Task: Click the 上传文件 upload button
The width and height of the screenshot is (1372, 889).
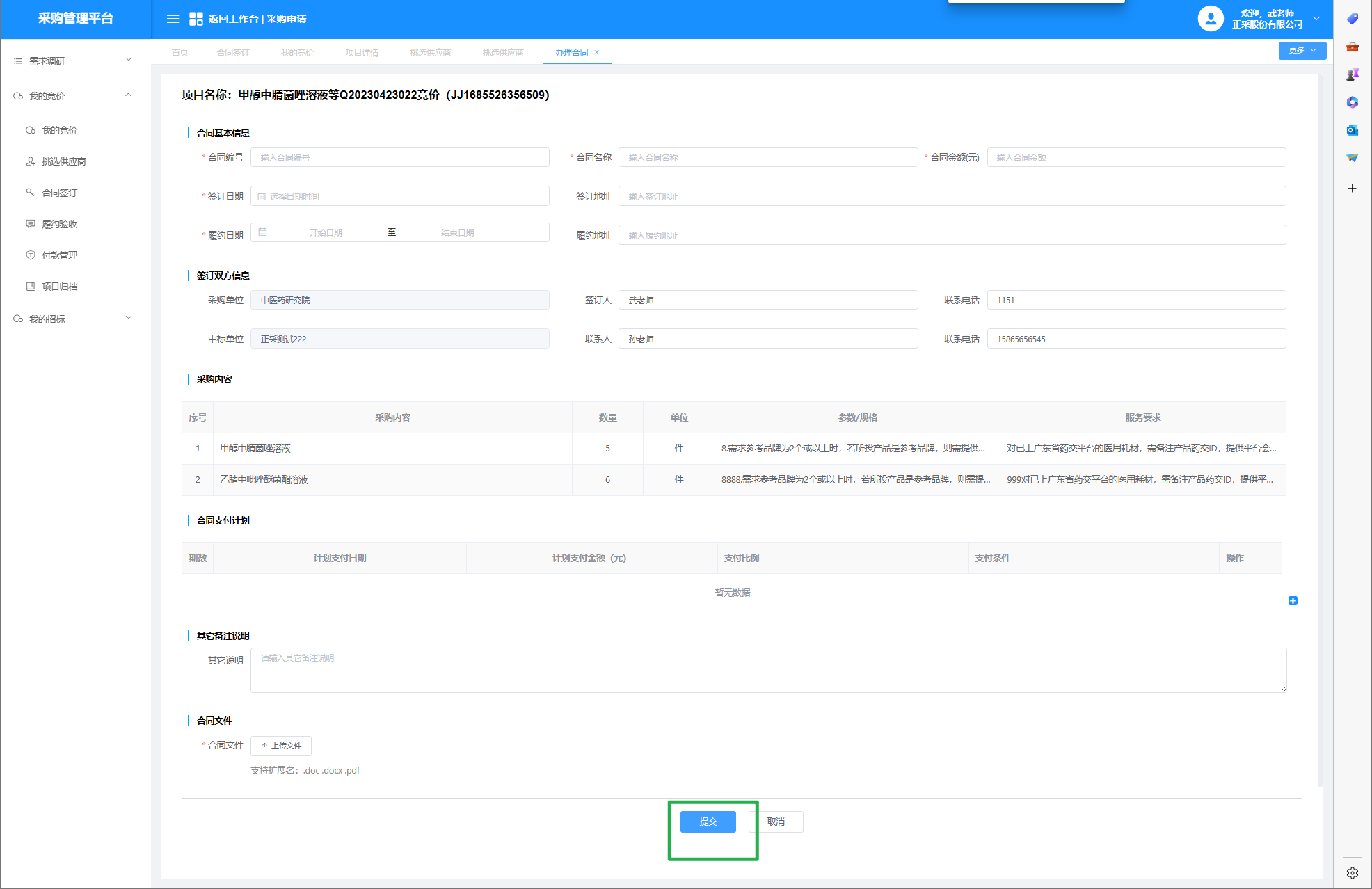Action: coord(281,746)
